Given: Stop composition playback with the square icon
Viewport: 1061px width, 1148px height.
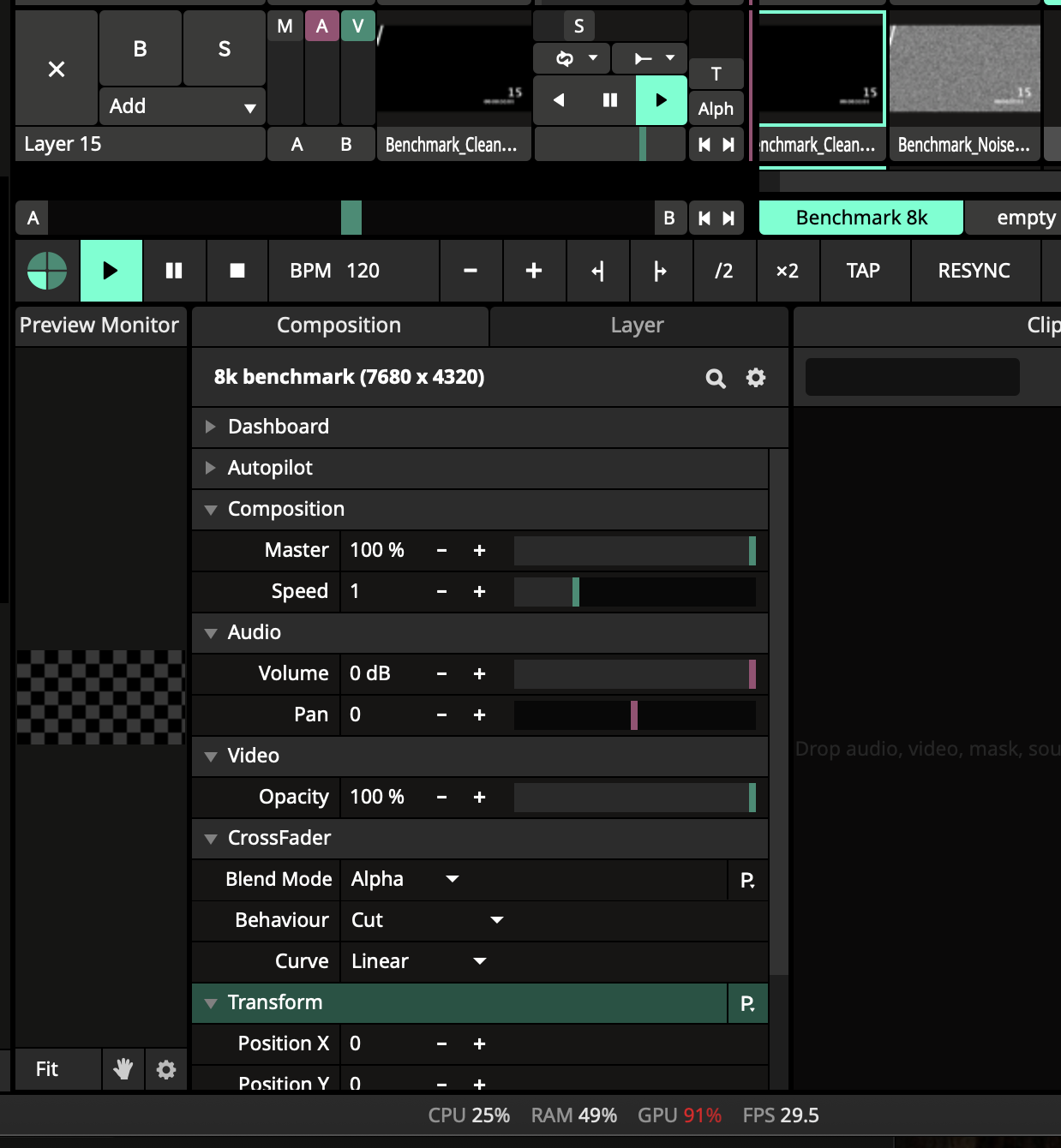Looking at the screenshot, I should [237, 271].
